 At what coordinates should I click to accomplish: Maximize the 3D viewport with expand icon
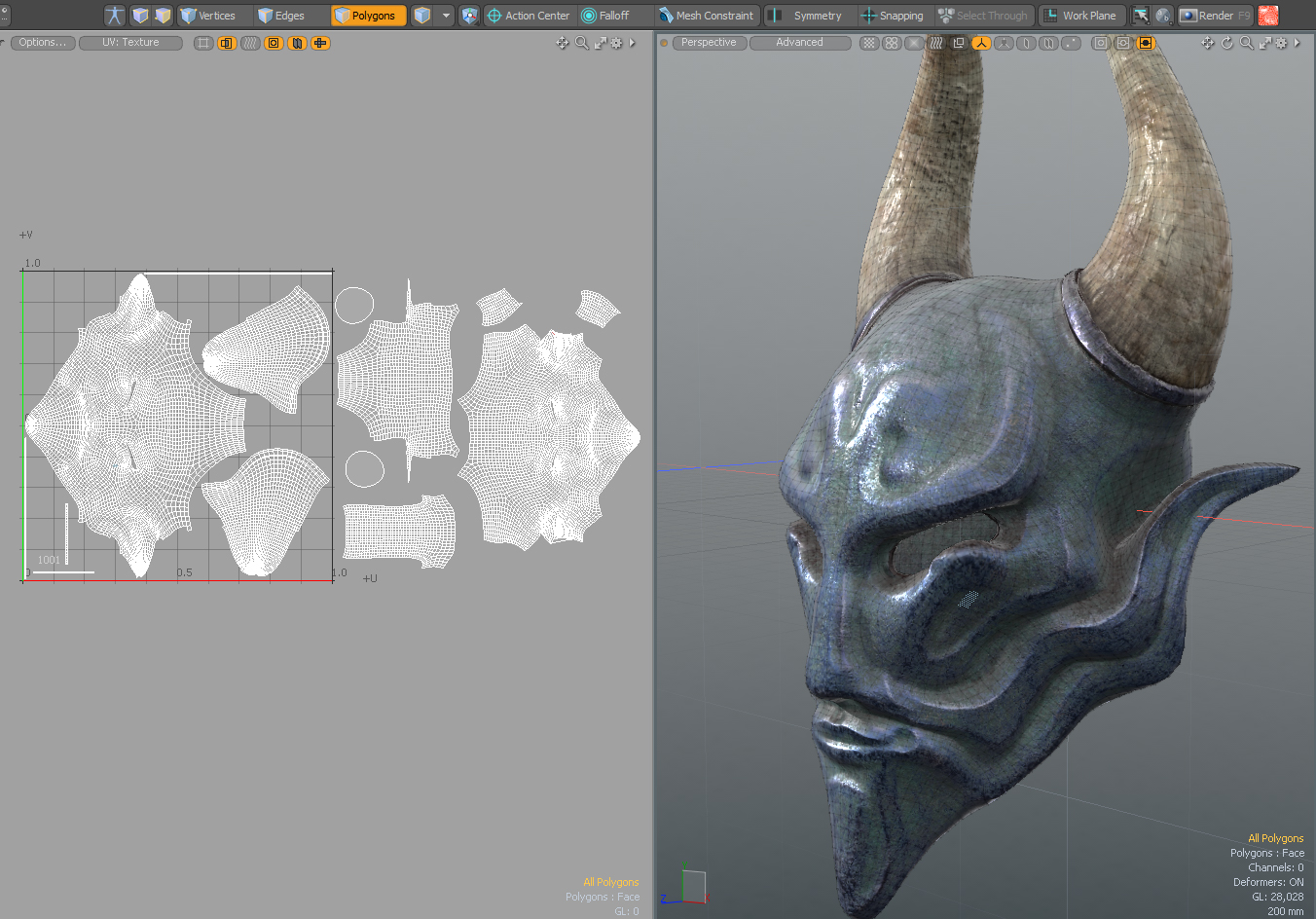click(1265, 43)
